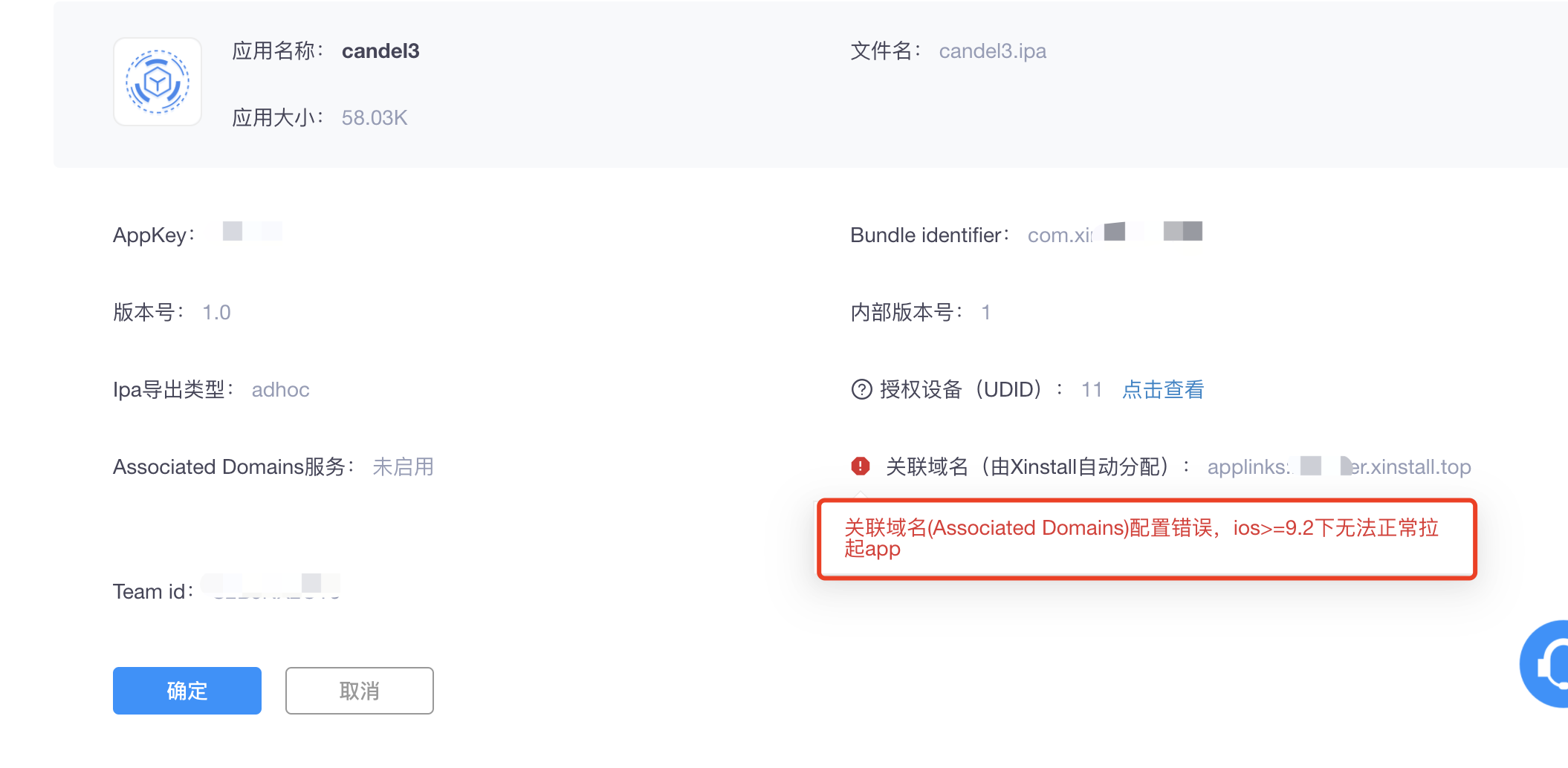
Task: Click the UDID device count 11
Action: click(x=1092, y=390)
